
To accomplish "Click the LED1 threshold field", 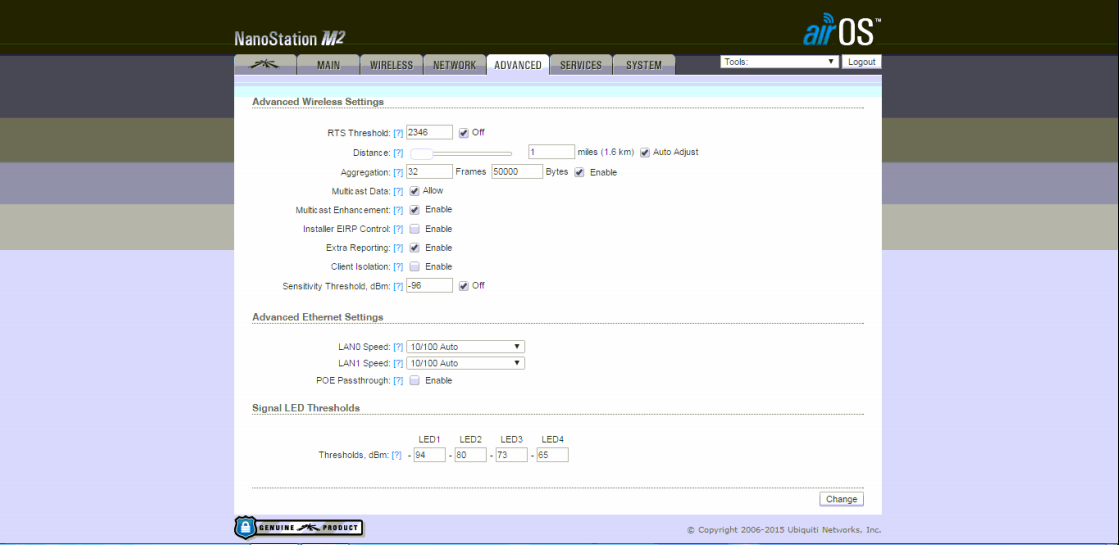I will coord(430,455).
